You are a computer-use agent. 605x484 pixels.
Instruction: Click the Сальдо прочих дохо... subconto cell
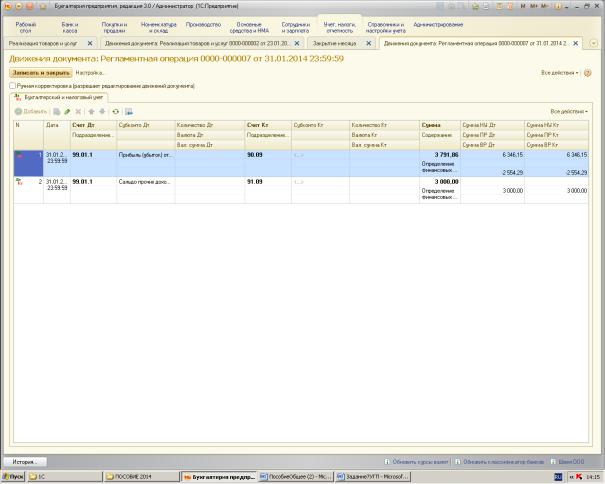coord(146,182)
